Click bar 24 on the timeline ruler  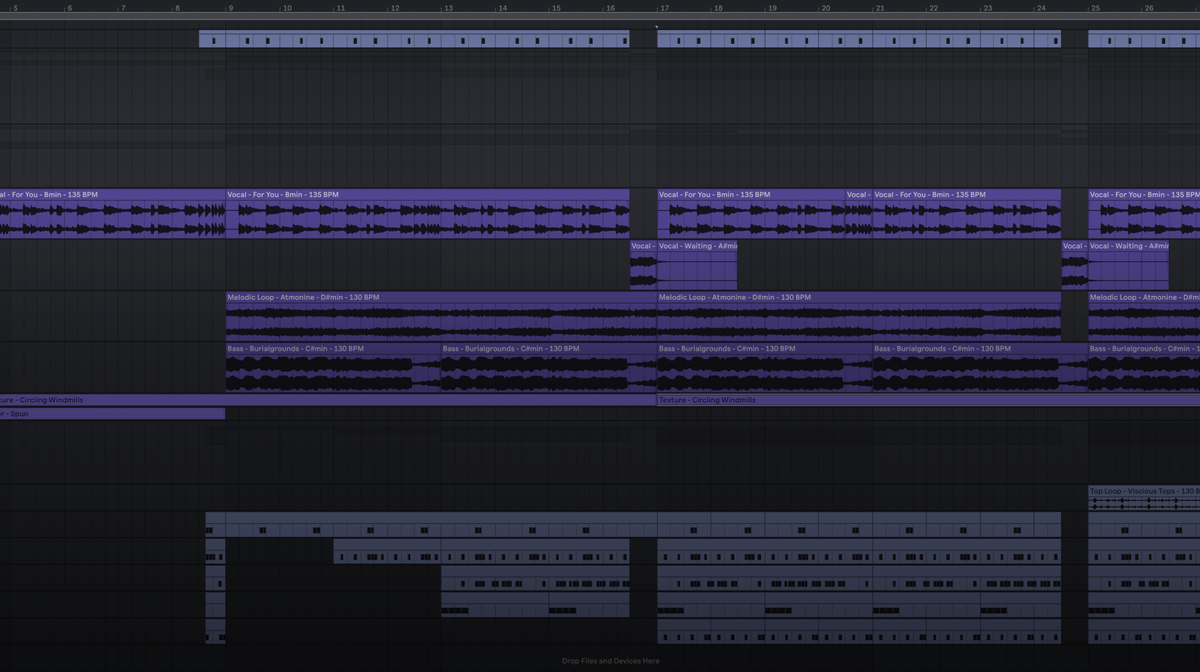1042,8
